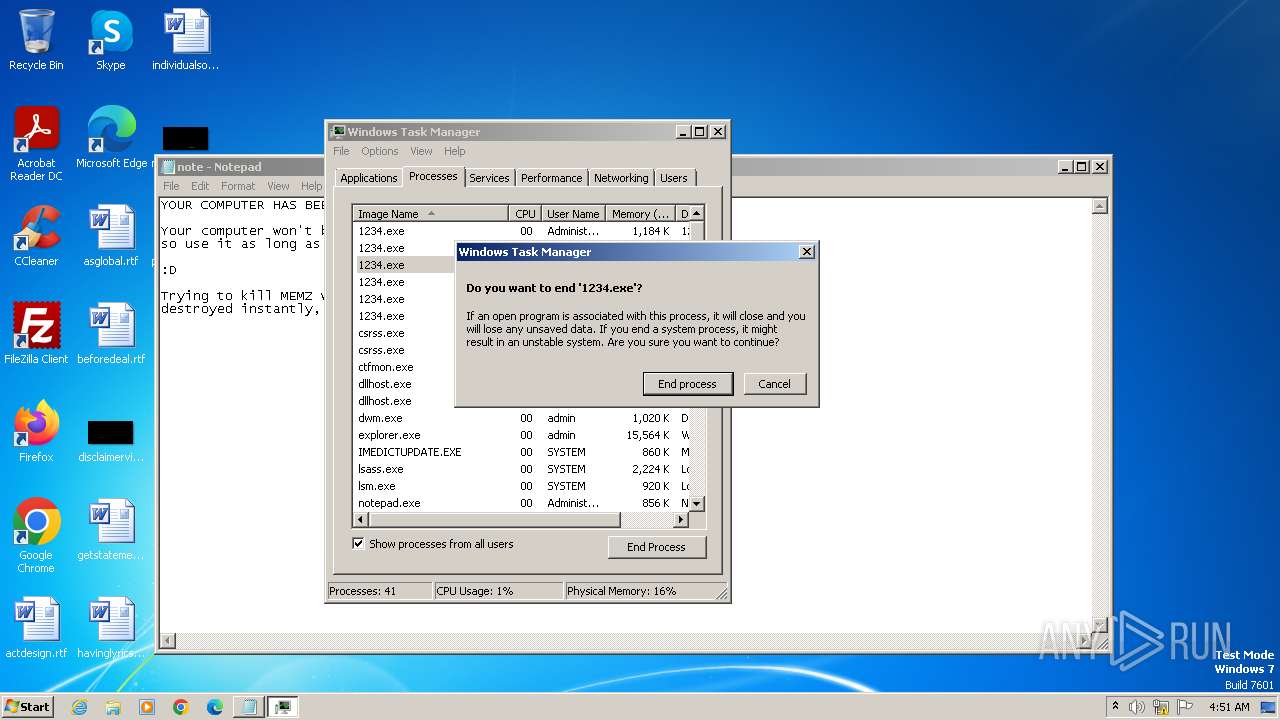Open getstateme... desktop document
Screen dimensions: 1280x720
tap(111, 530)
